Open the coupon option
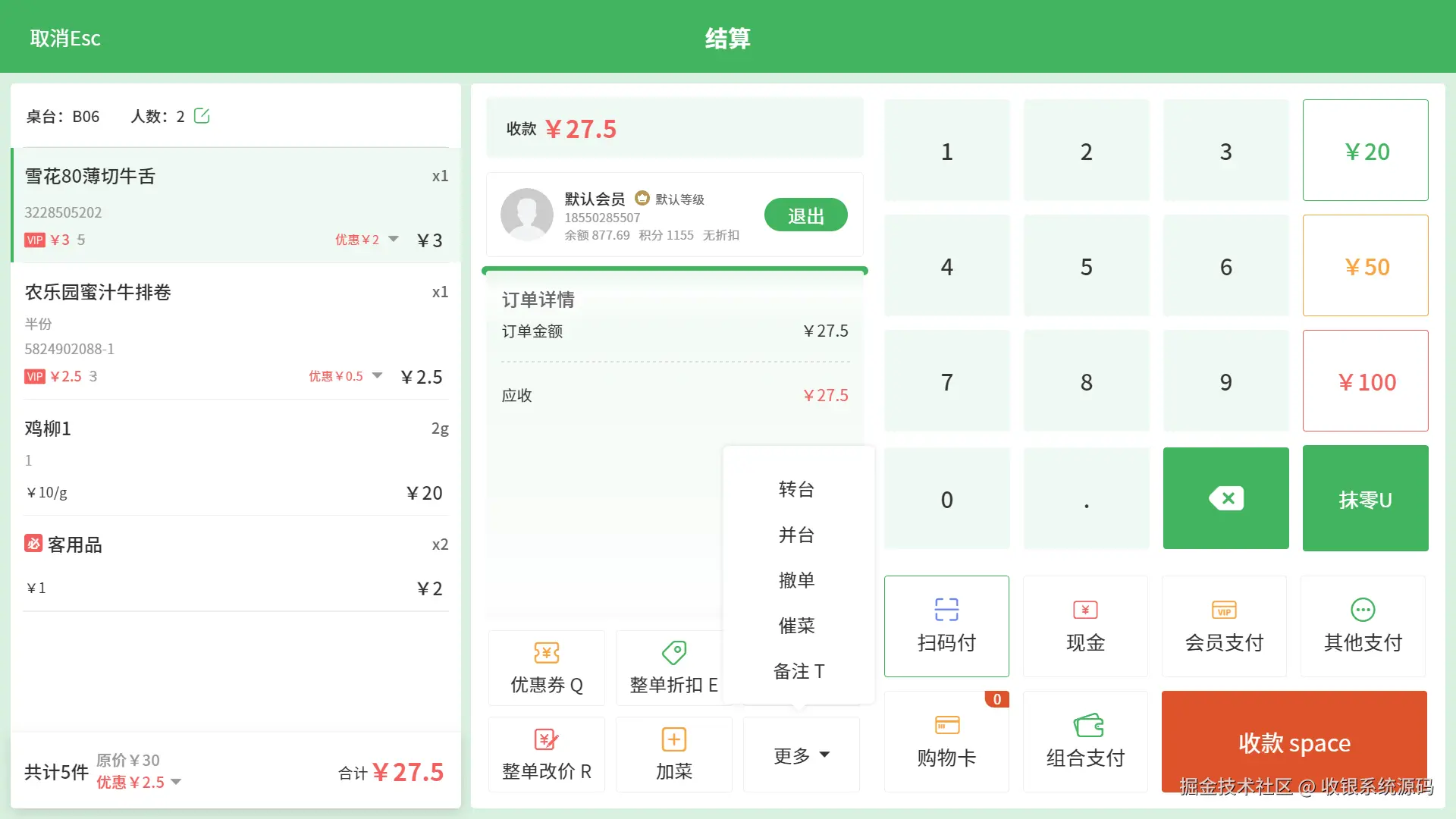 click(x=547, y=668)
